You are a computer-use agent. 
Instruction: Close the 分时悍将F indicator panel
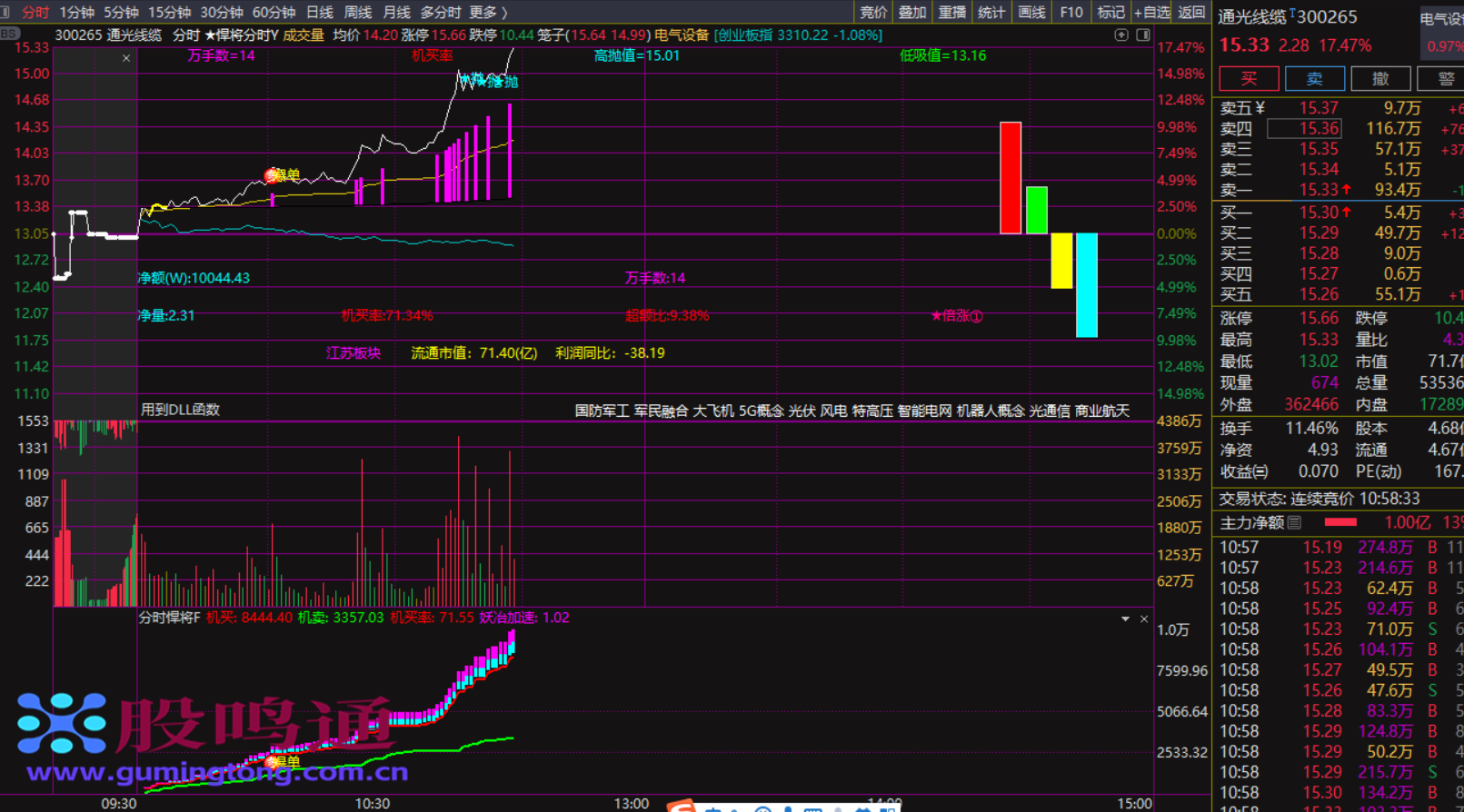pos(1144,619)
